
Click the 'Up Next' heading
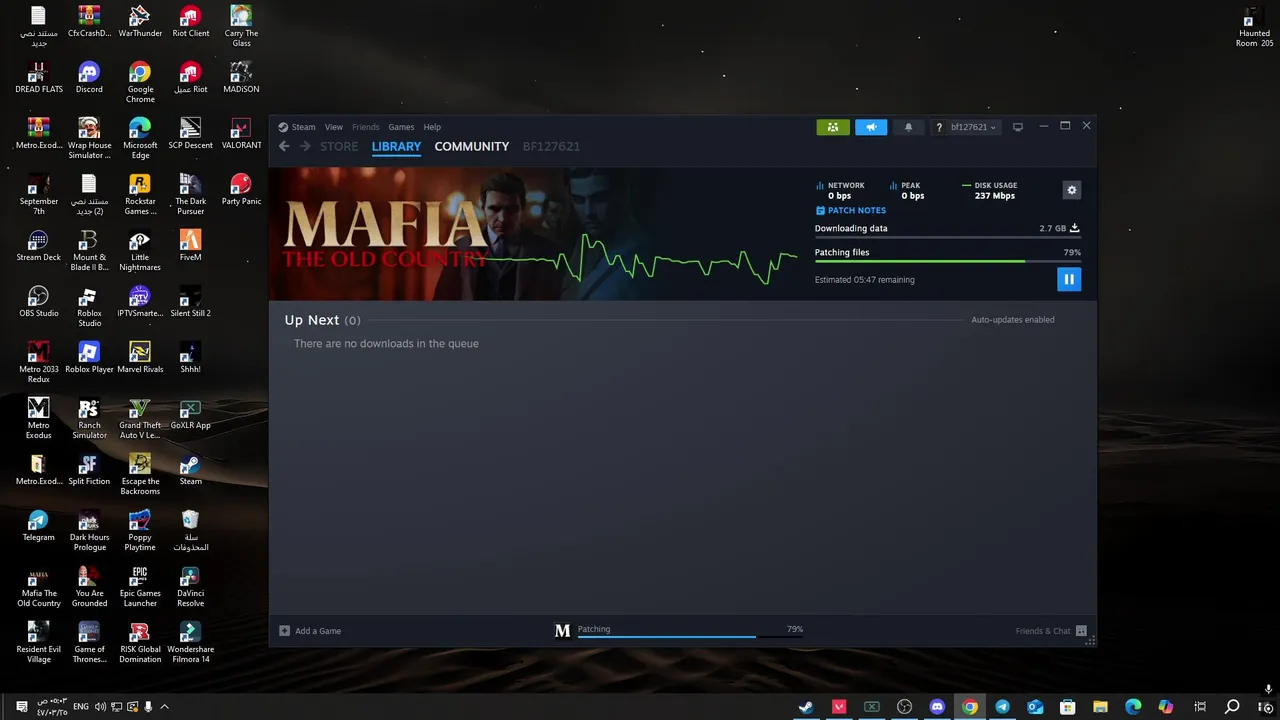pyautogui.click(x=312, y=320)
